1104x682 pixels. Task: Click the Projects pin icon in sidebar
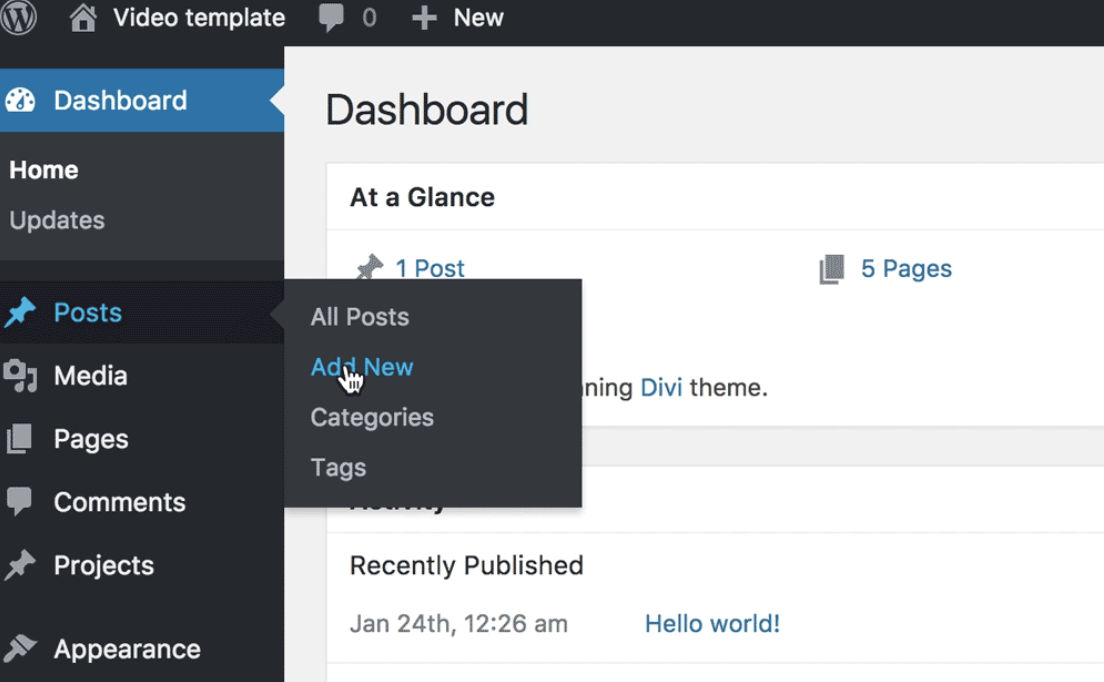coord(20,565)
